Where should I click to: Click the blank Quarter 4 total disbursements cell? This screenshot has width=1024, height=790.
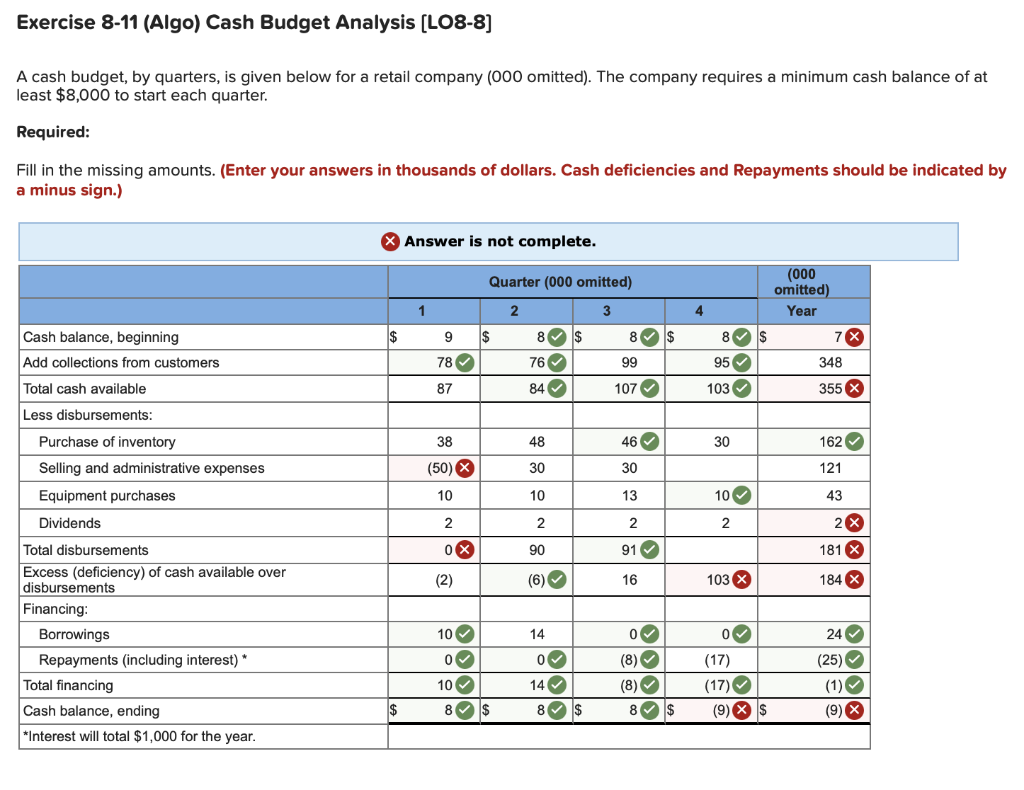point(711,550)
